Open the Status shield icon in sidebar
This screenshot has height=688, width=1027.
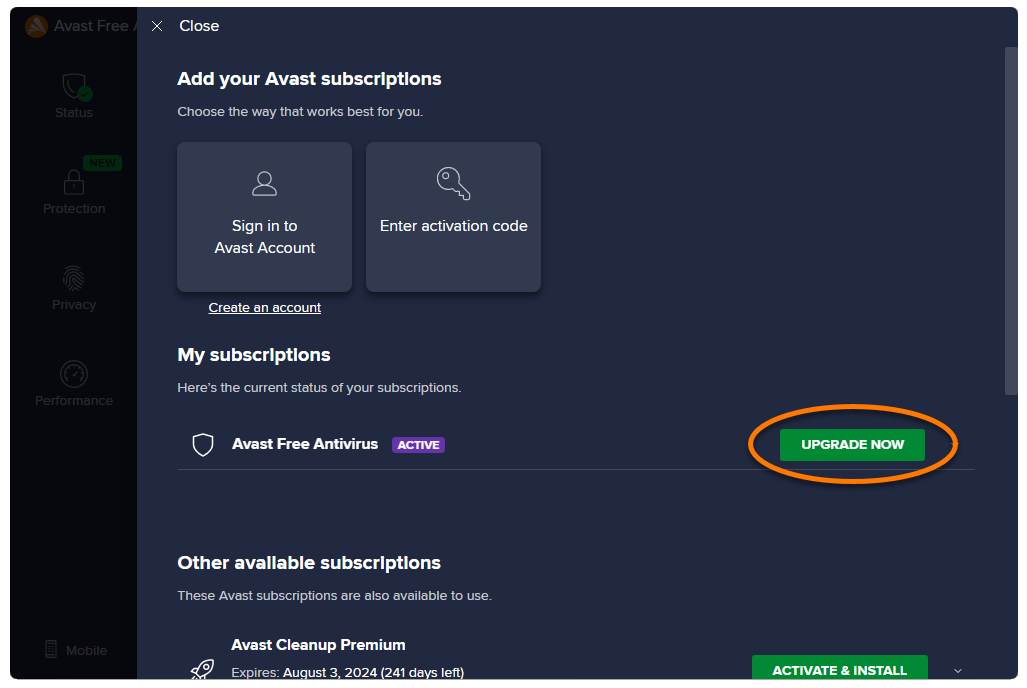click(x=75, y=86)
